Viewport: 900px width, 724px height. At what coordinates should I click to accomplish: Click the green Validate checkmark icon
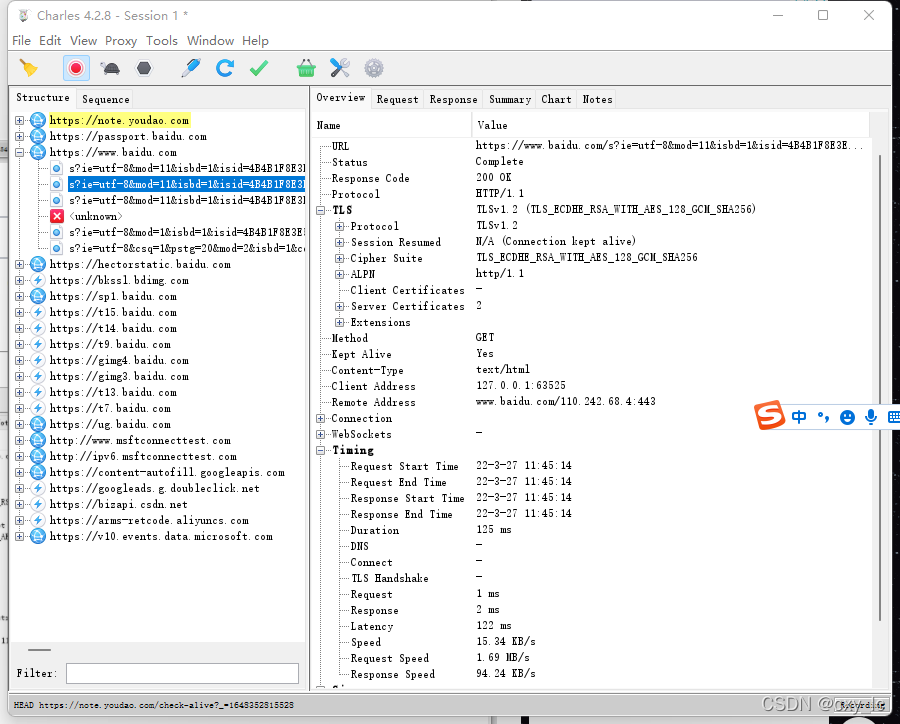click(x=259, y=68)
